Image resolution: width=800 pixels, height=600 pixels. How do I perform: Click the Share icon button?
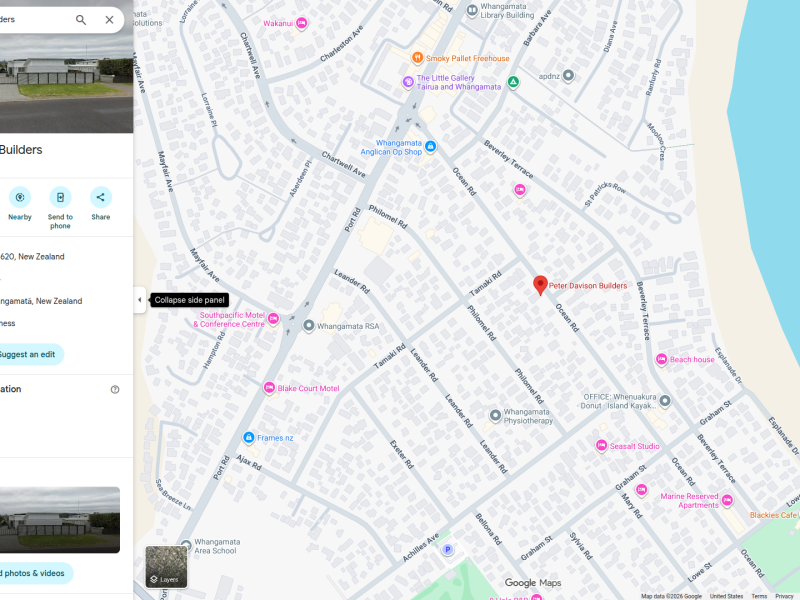click(x=101, y=198)
